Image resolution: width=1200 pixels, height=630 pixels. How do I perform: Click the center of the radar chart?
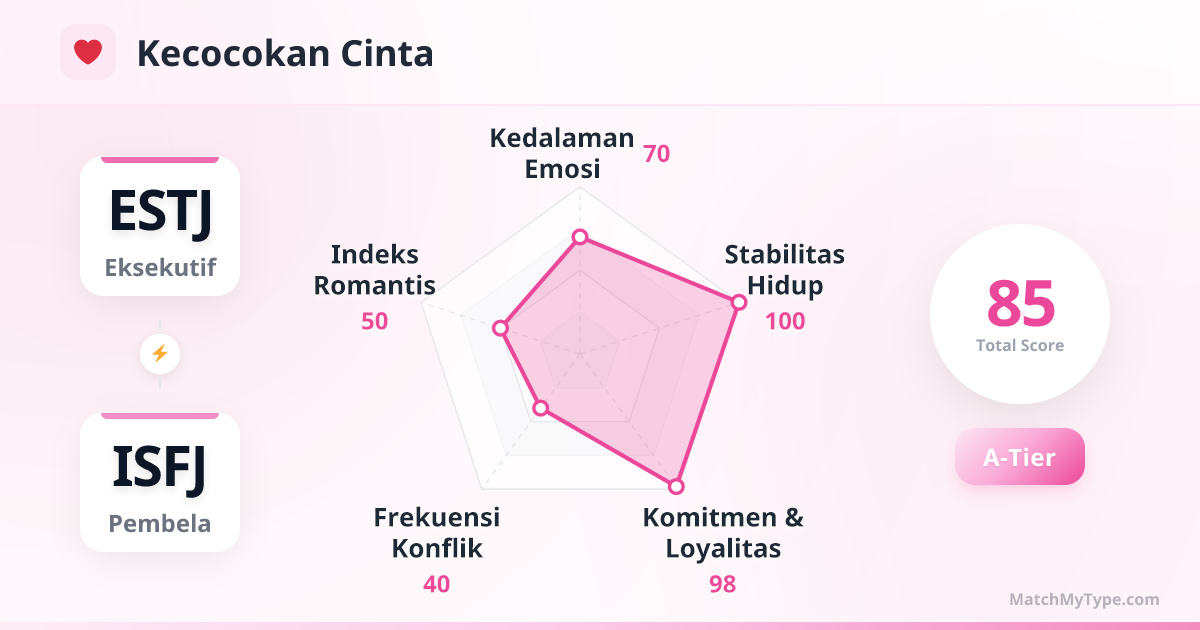(x=579, y=353)
